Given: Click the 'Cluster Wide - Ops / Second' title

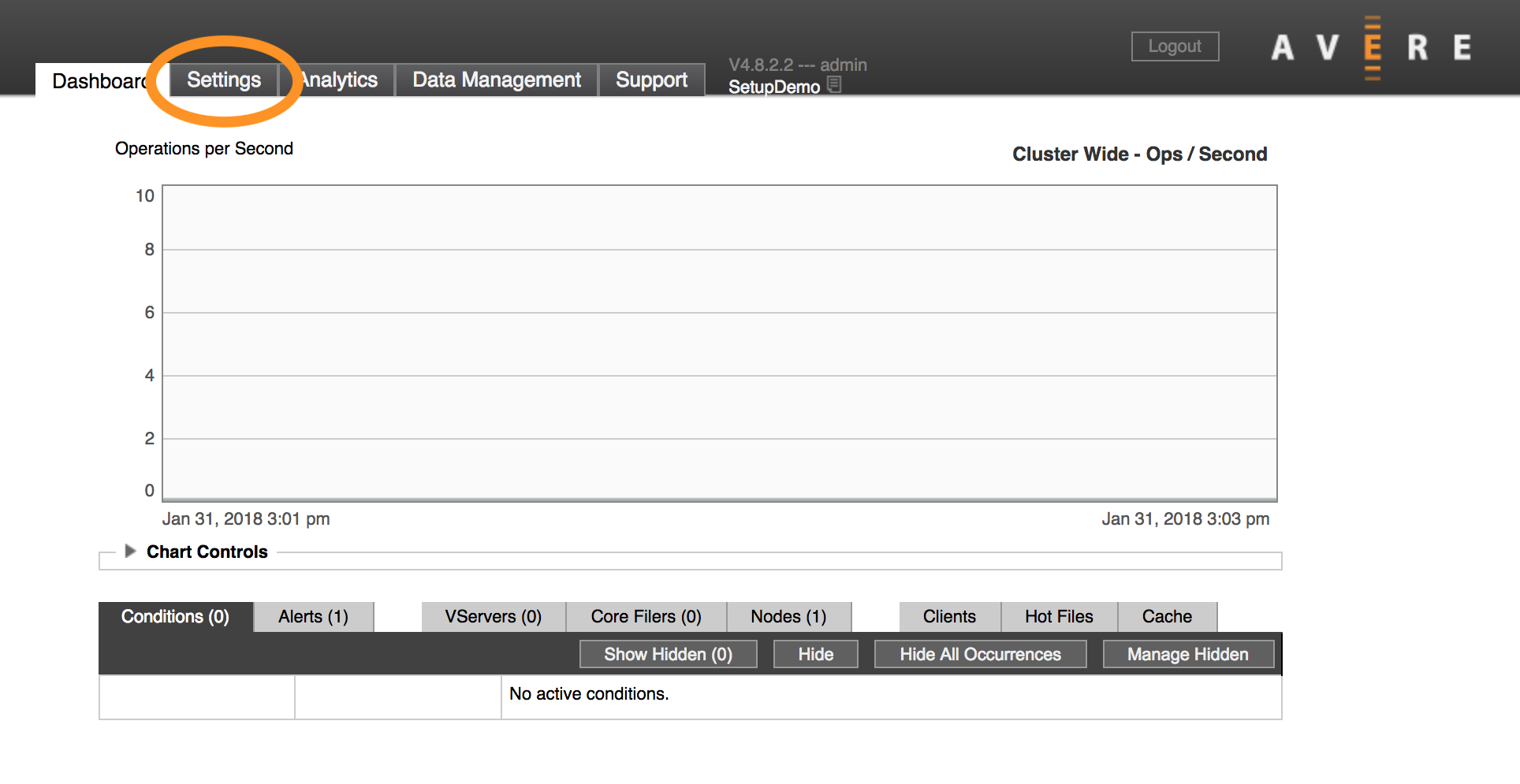Looking at the screenshot, I should coord(1140,154).
